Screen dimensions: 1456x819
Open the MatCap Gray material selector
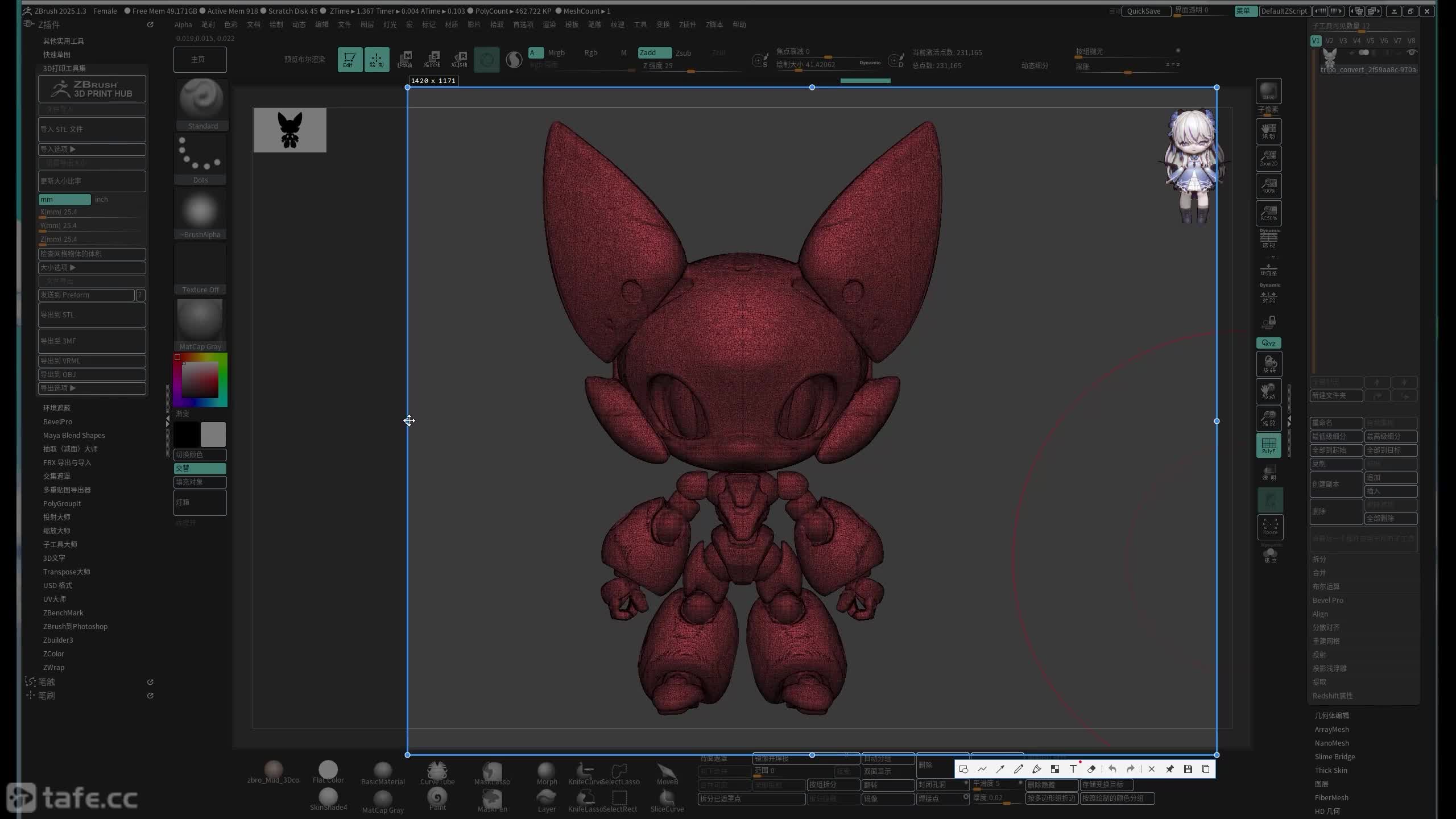tap(200, 324)
